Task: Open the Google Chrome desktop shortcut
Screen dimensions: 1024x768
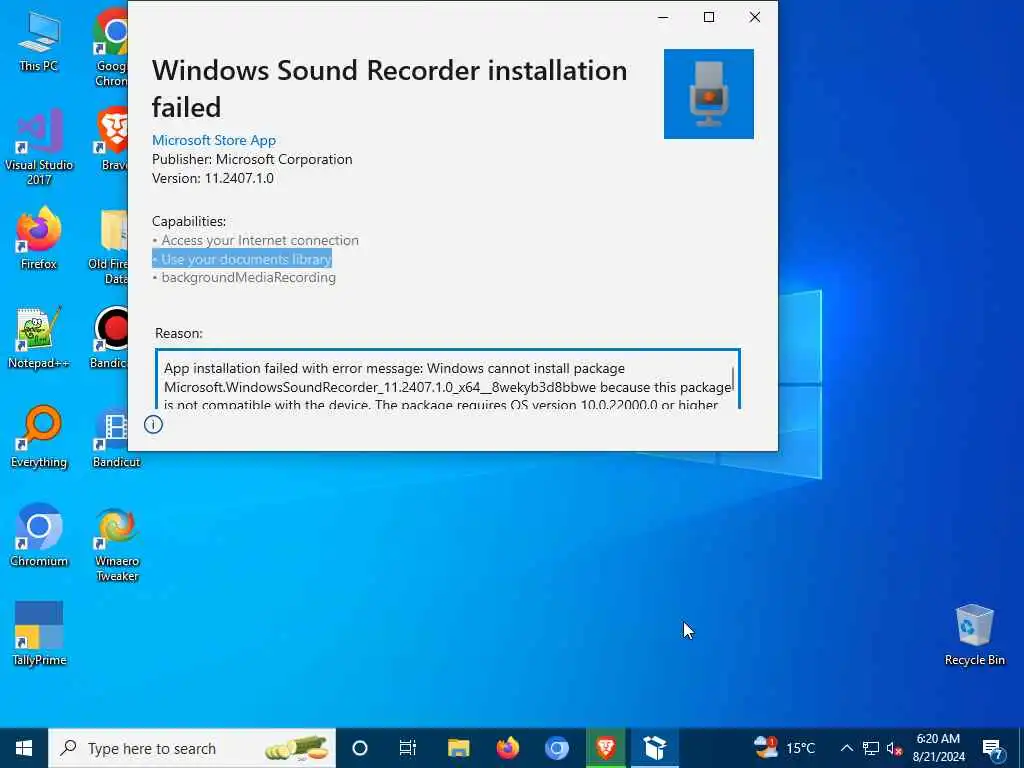Action: [x=112, y=48]
